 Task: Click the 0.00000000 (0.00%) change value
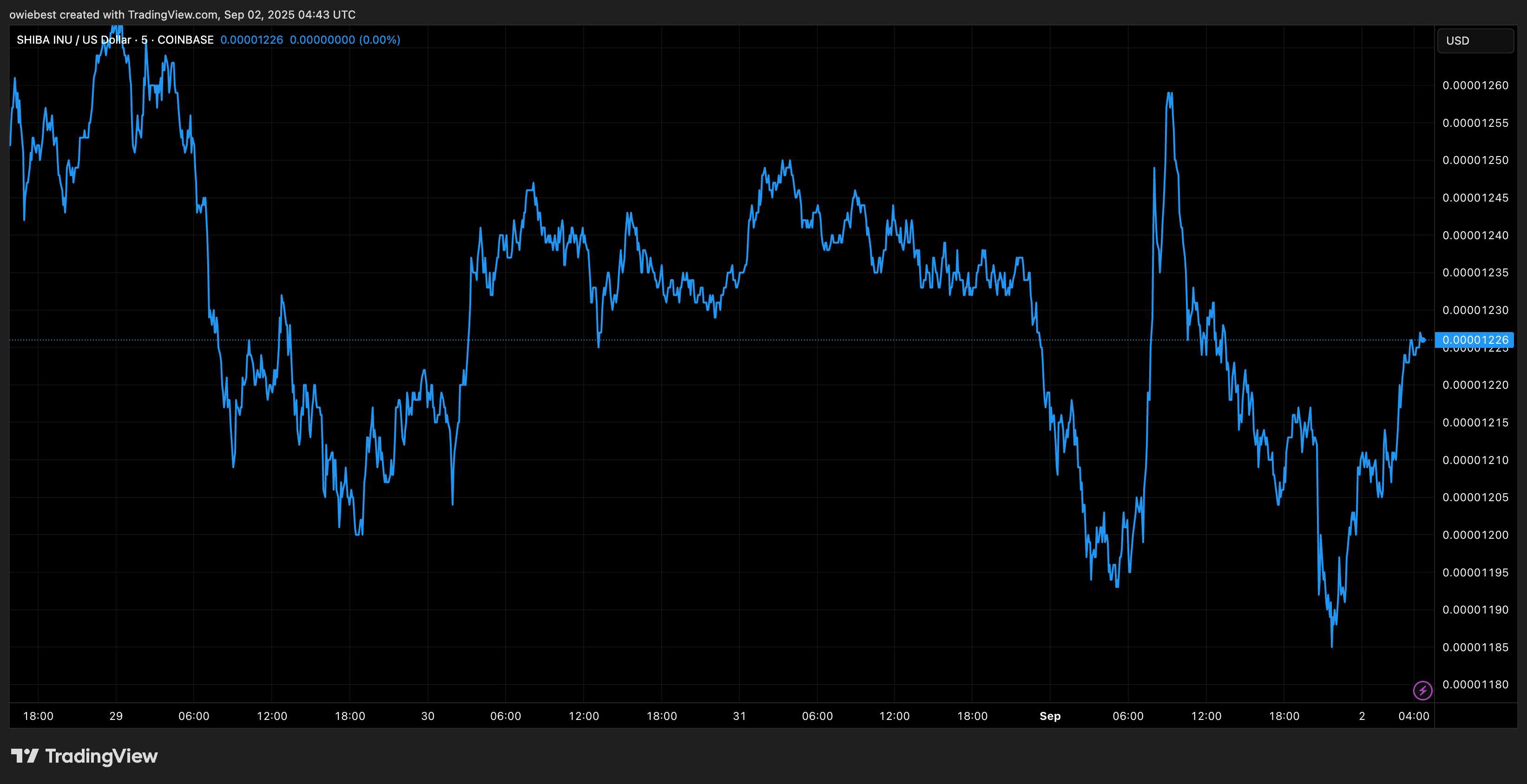tap(345, 39)
